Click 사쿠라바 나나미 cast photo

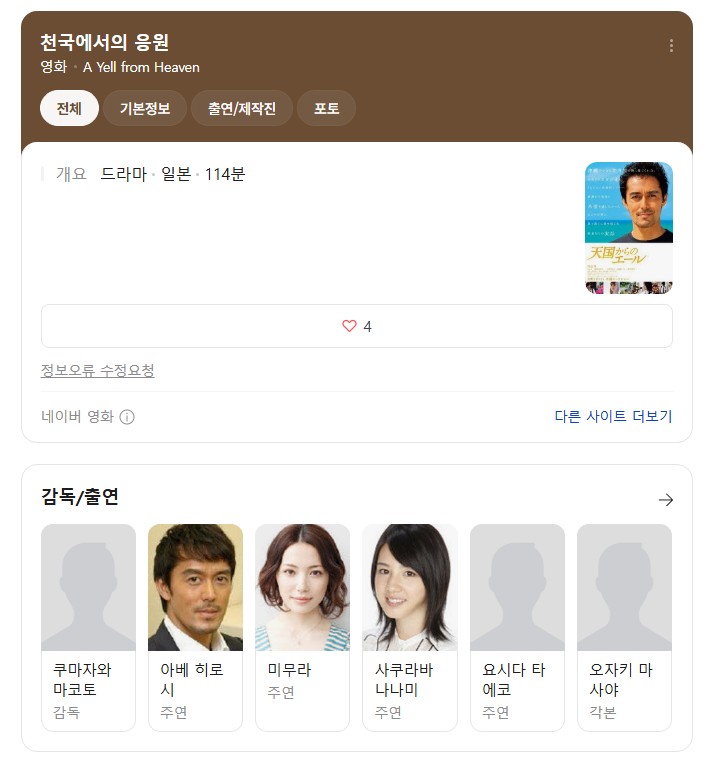(x=410, y=588)
